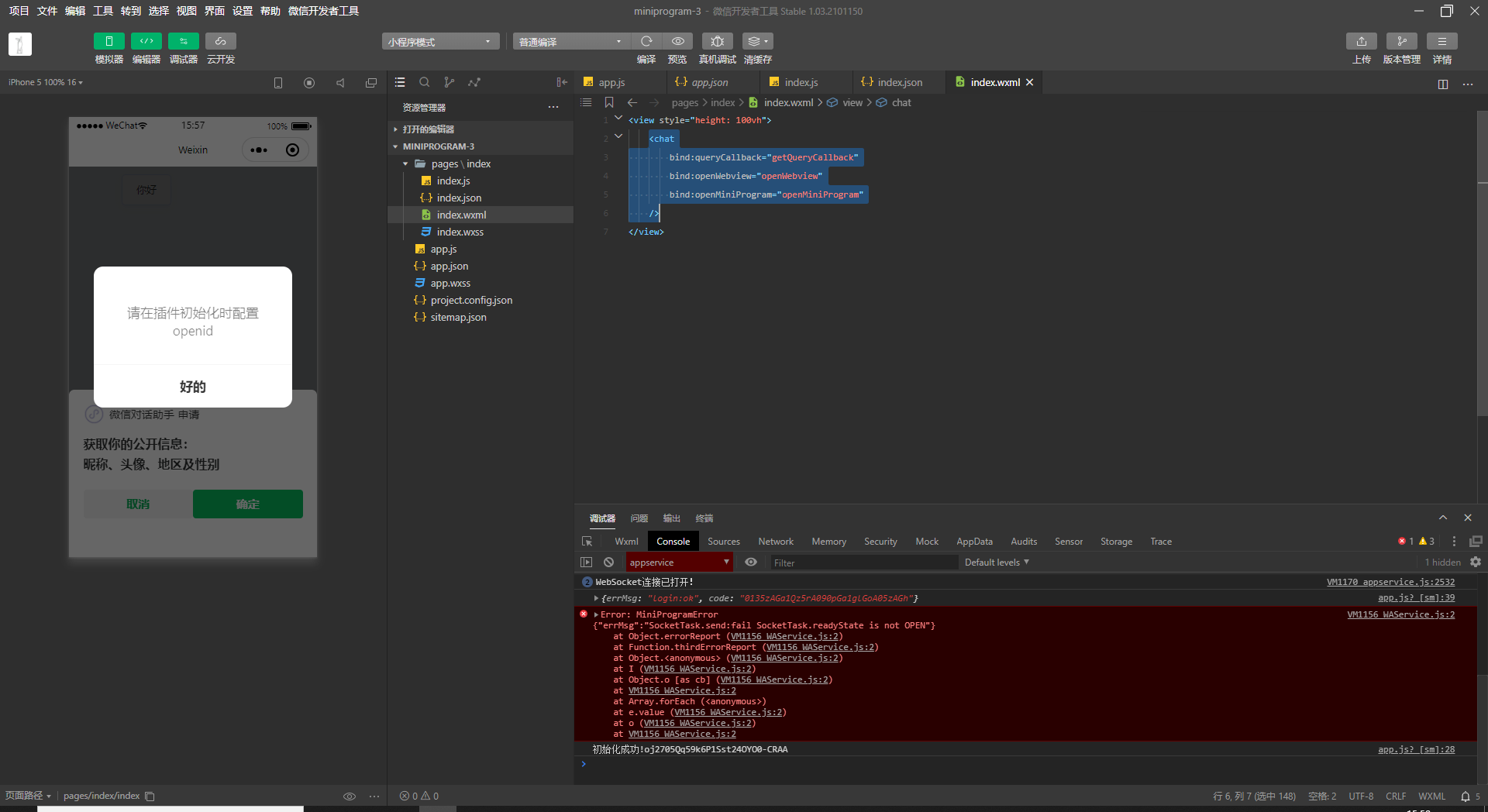Toggle simulator device rotation icon
Screen dimensions: 1488x812
(x=278, y=83)
